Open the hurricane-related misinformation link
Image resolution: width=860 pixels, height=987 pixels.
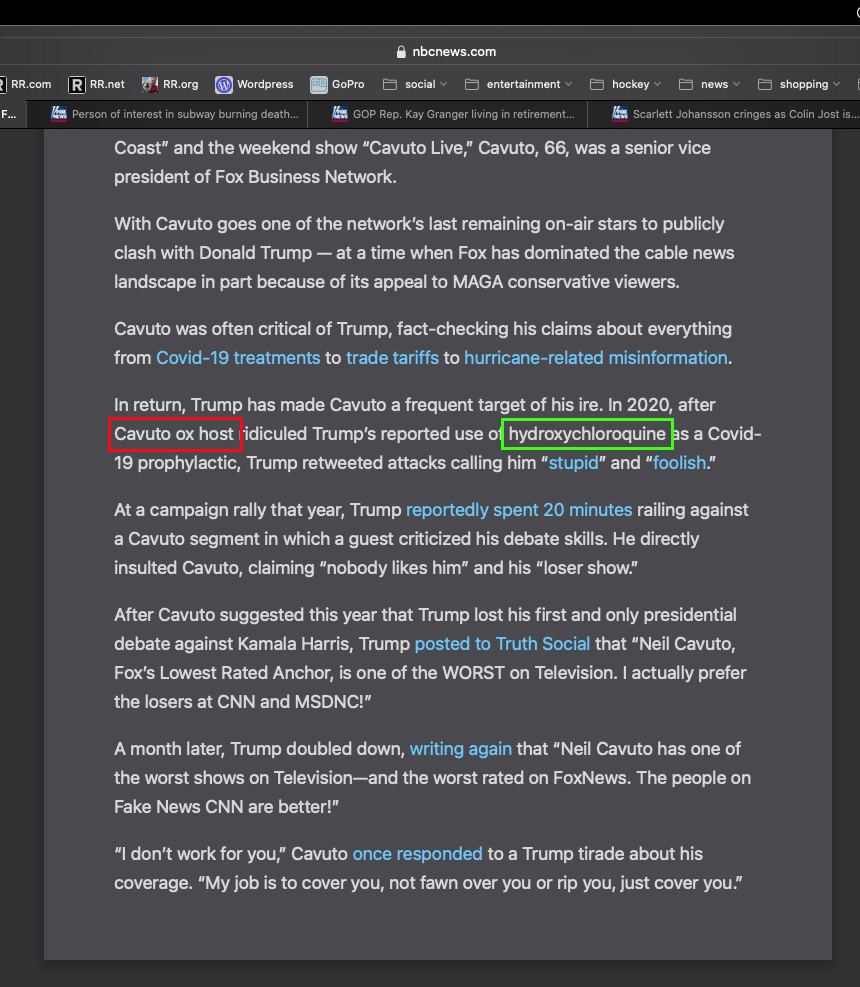(595, 358)
